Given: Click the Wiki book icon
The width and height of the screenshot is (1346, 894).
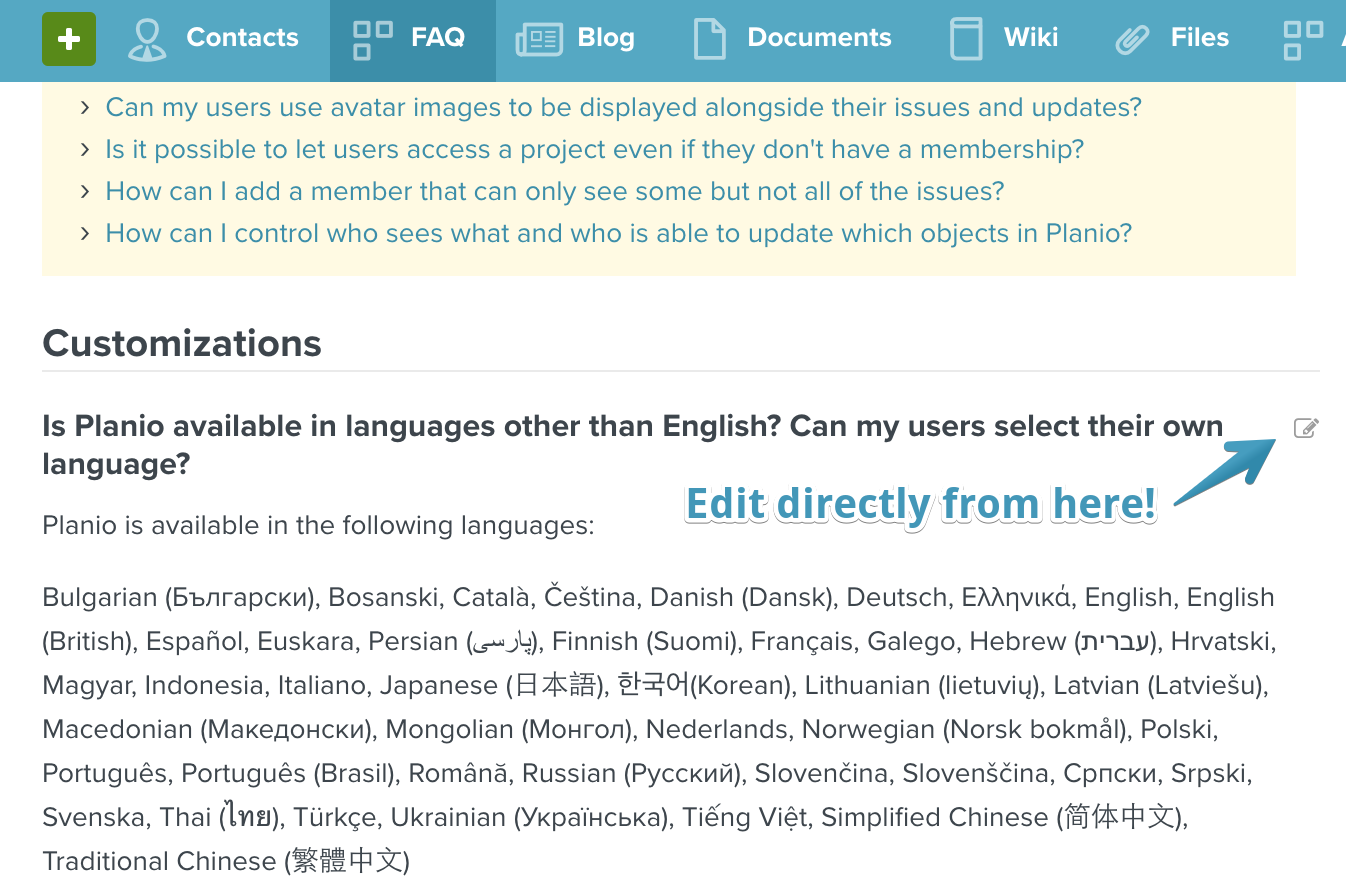Looking at the screenshot, I should tap(966, 39).
